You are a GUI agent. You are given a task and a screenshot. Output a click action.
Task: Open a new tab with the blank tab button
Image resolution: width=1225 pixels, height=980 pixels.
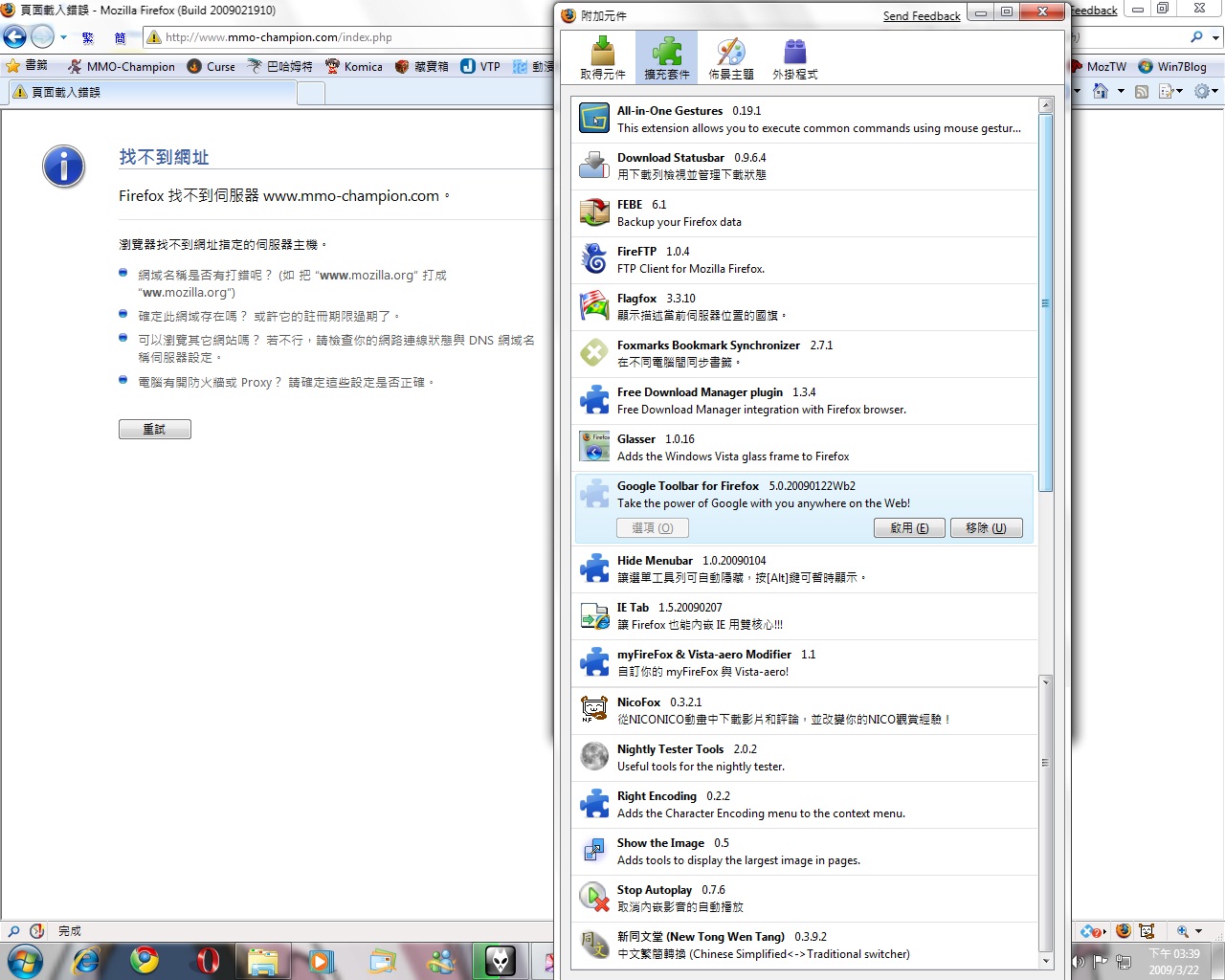[311, 93]
